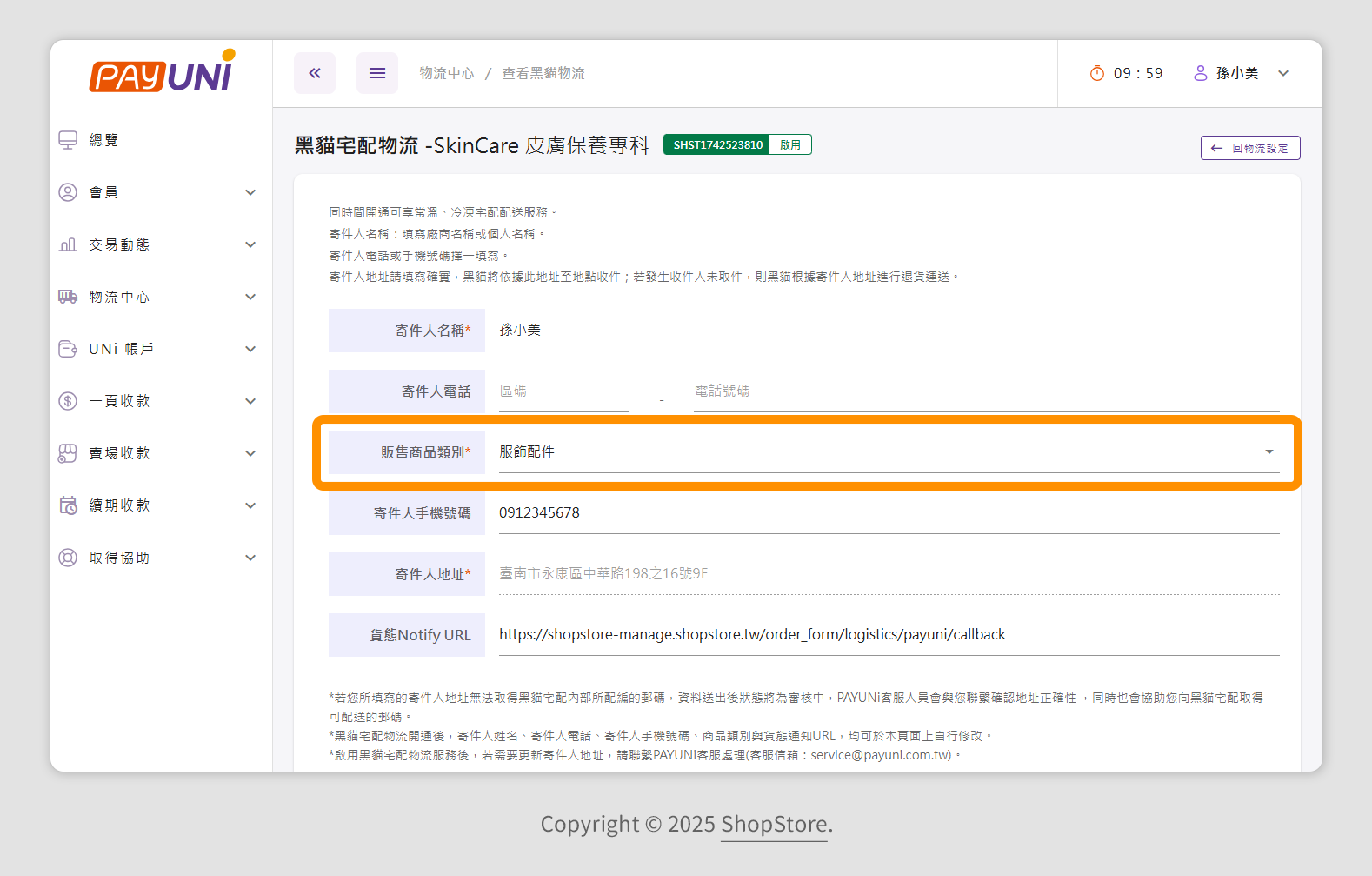
Task: Click the back arrow in 回物流設定
Action: 1216,148
